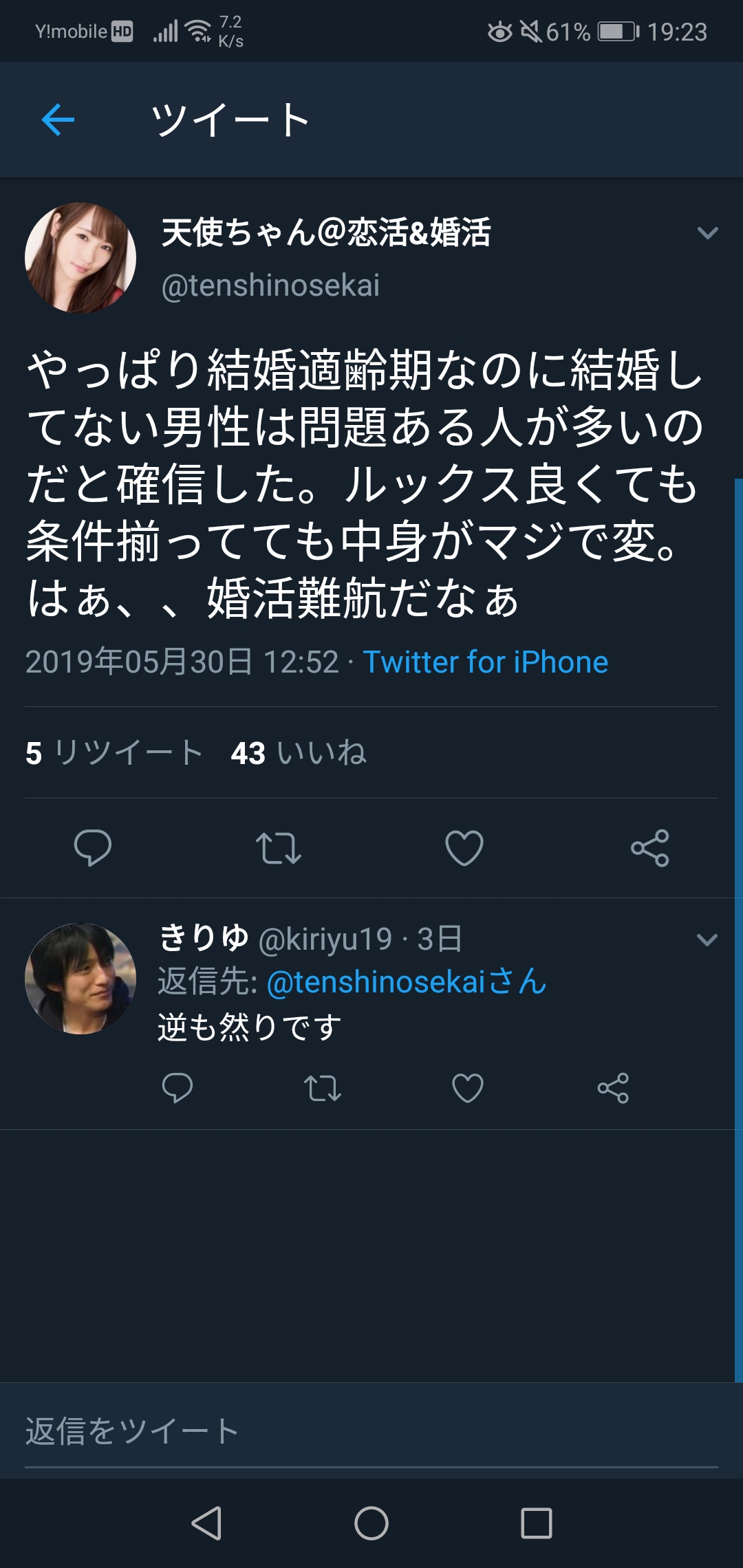743x1568 pixels.
Task: Expand options chevron on kiriyu19 reply
Action: 707,939
